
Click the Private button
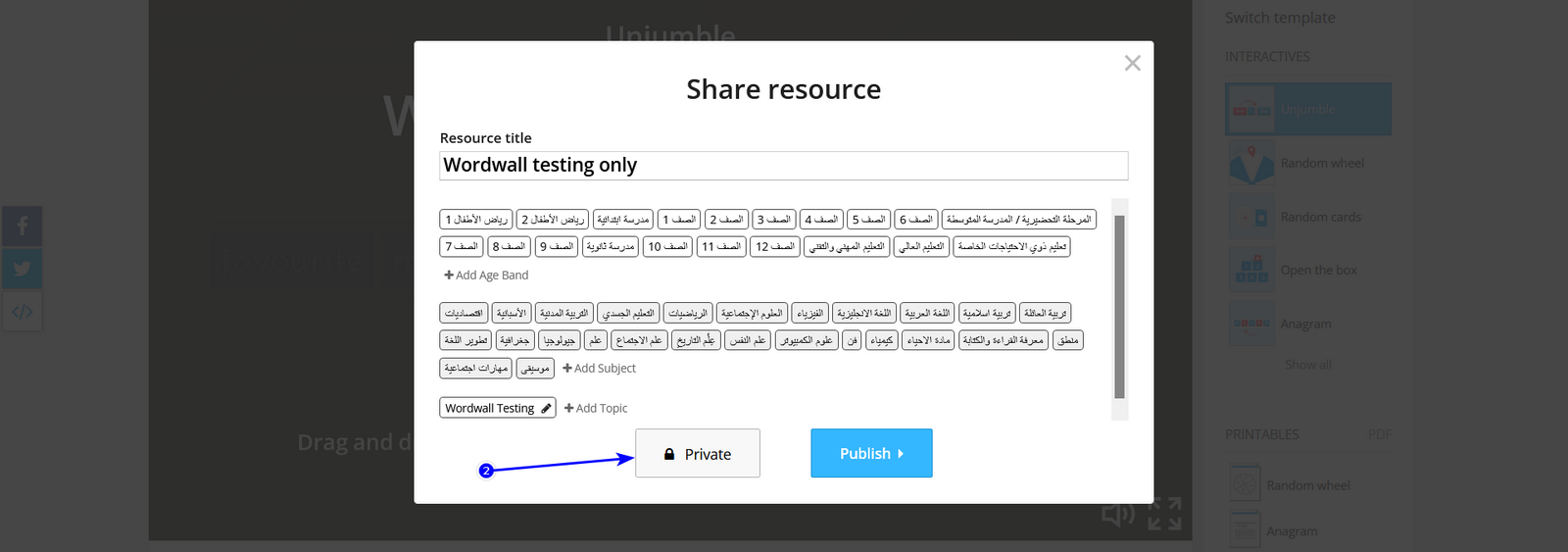(x=698, y=454)
